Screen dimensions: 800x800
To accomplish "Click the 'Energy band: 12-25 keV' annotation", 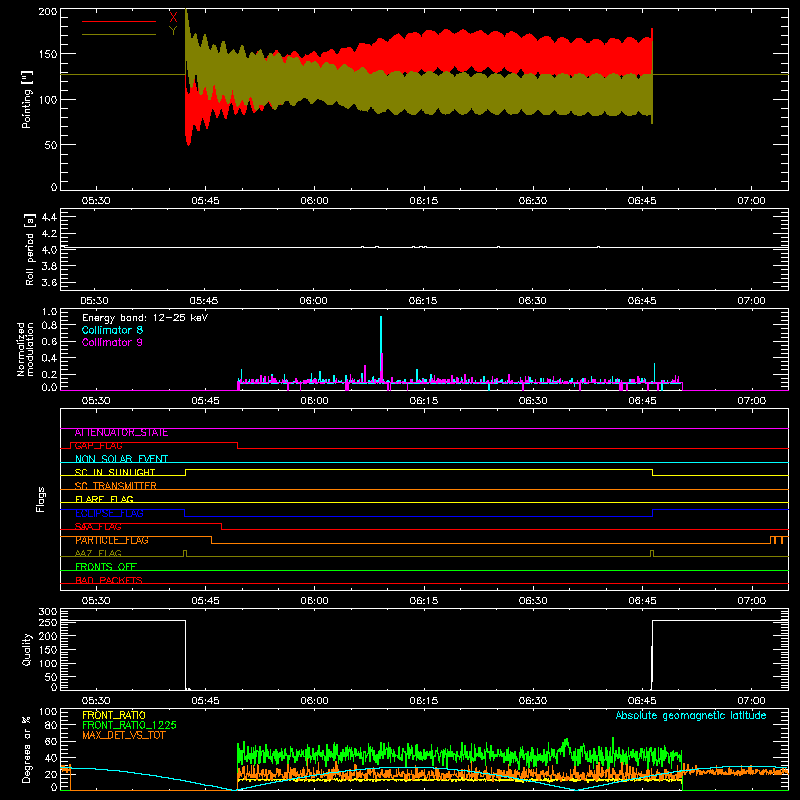I will click(145, 318).
